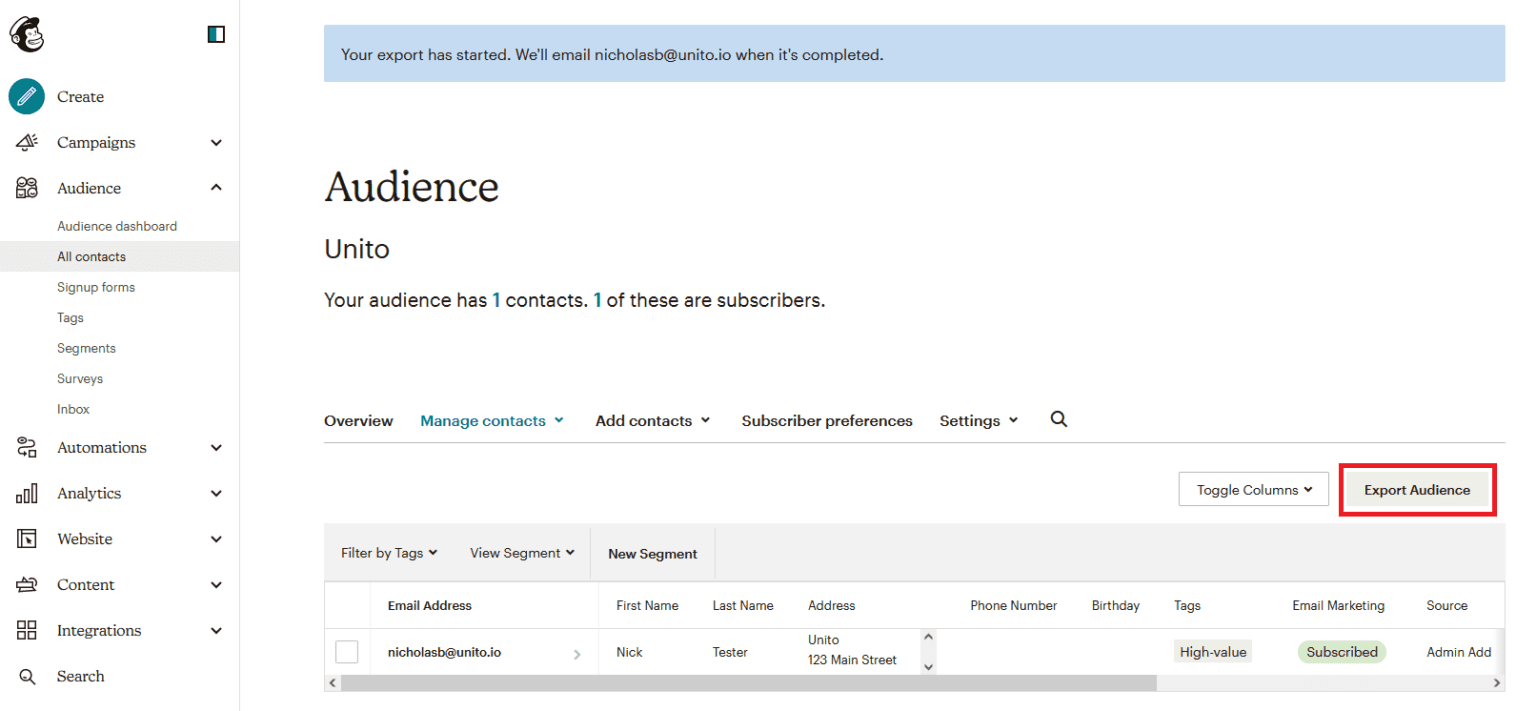Viewport: 1536px width, 711px height.
Task: Click the Content sidebar icon
Action: pyautogui.click(x=26, y=584)
